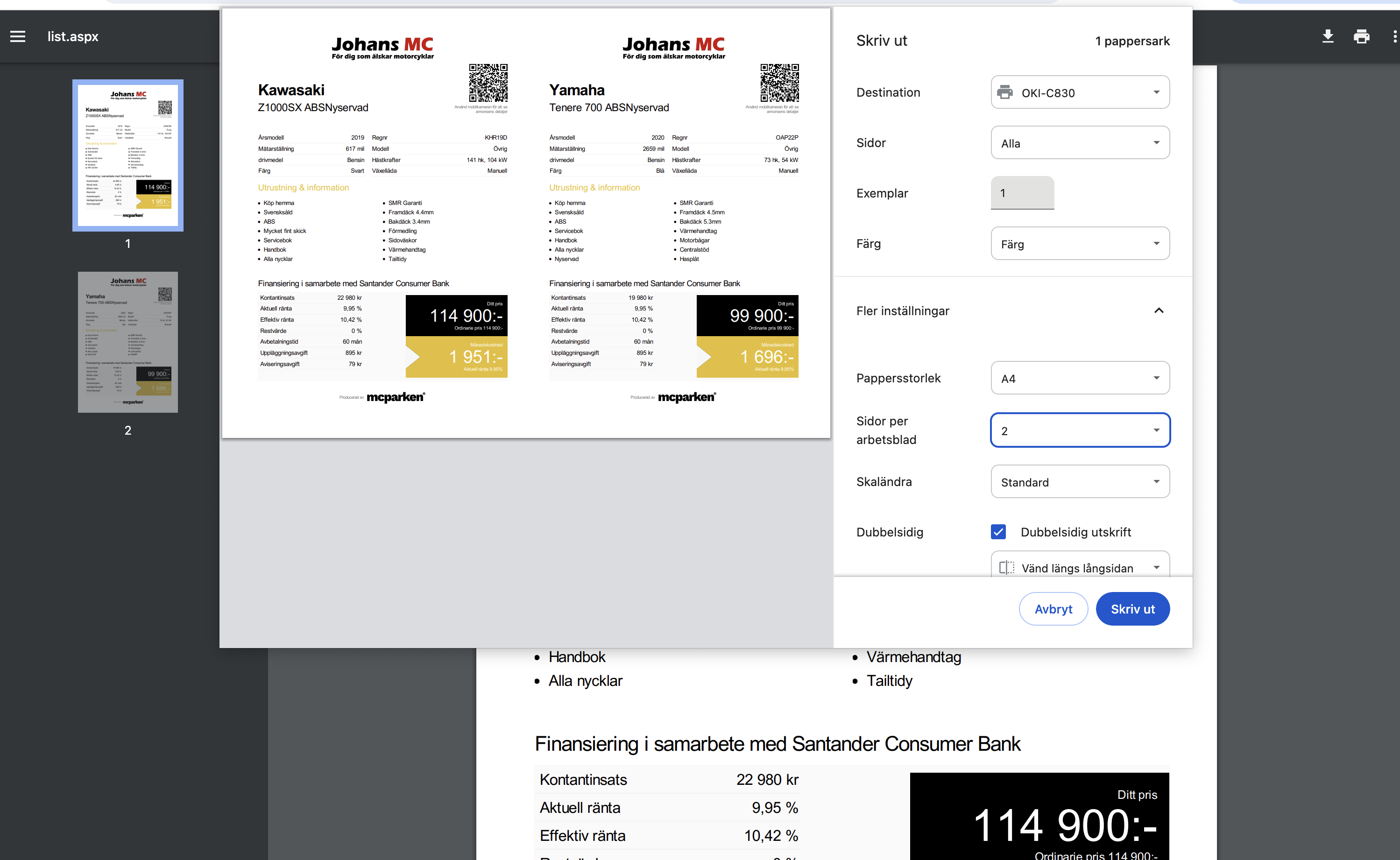Collapse the Fler inställningar section
The height and width of the screenshot is (860, 1400).
click(x=1158, y=310)
